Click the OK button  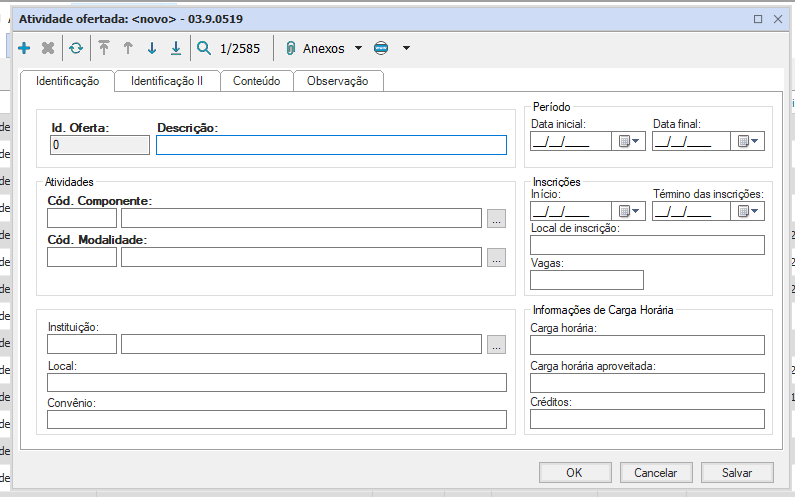[x=574, y=472]
